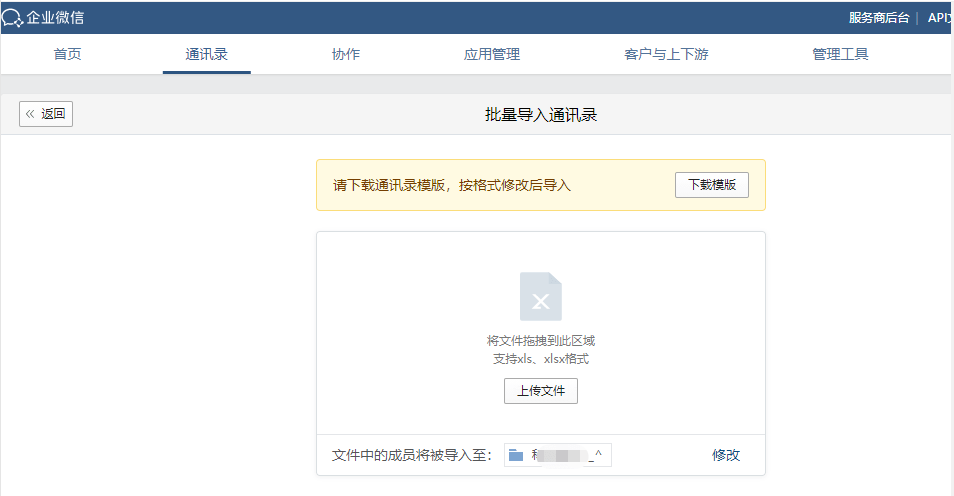Click the Excel file icon in upload area
This screenshot has width=954, height=496.
540,296
